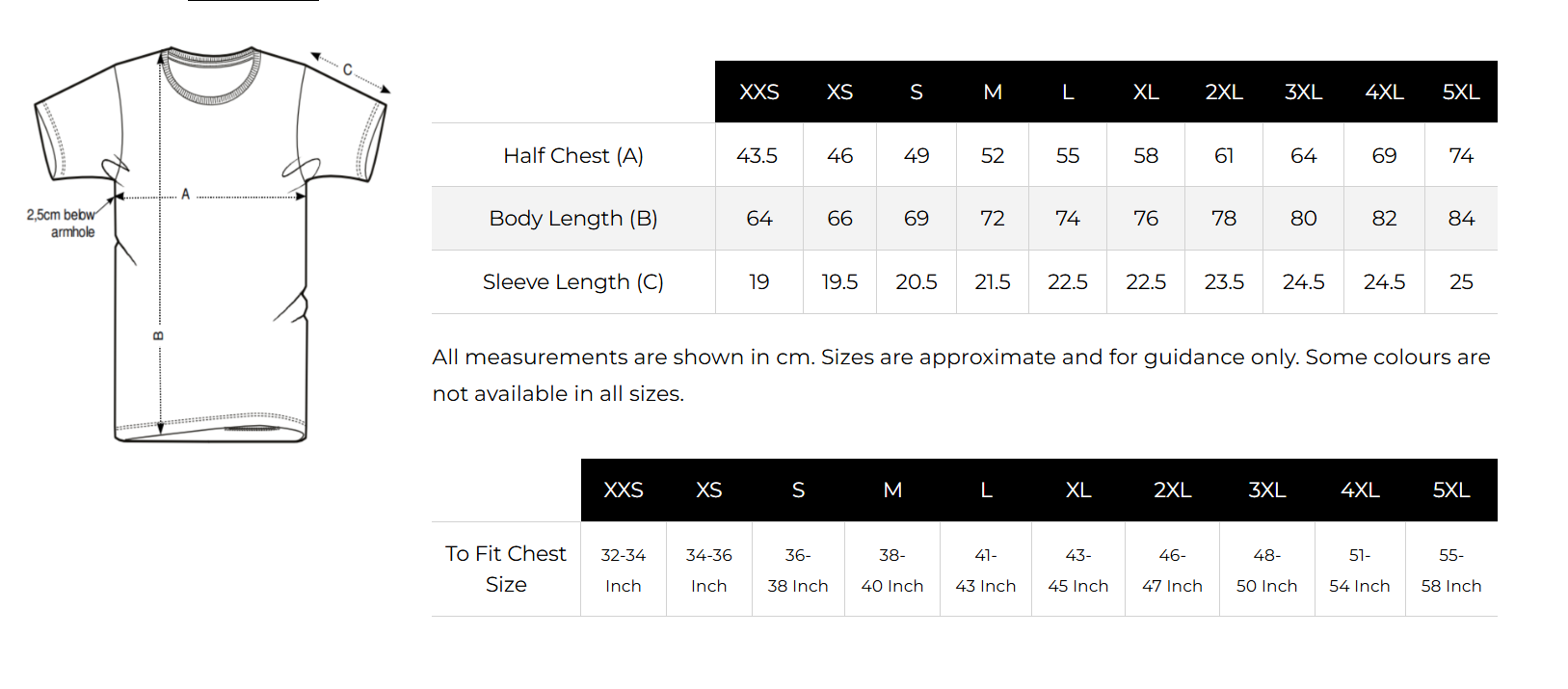Click the "55-58 Inch" chest size cell
Image resolution: width=1568 pixels, height=689 pixels.
point(1450,570)
